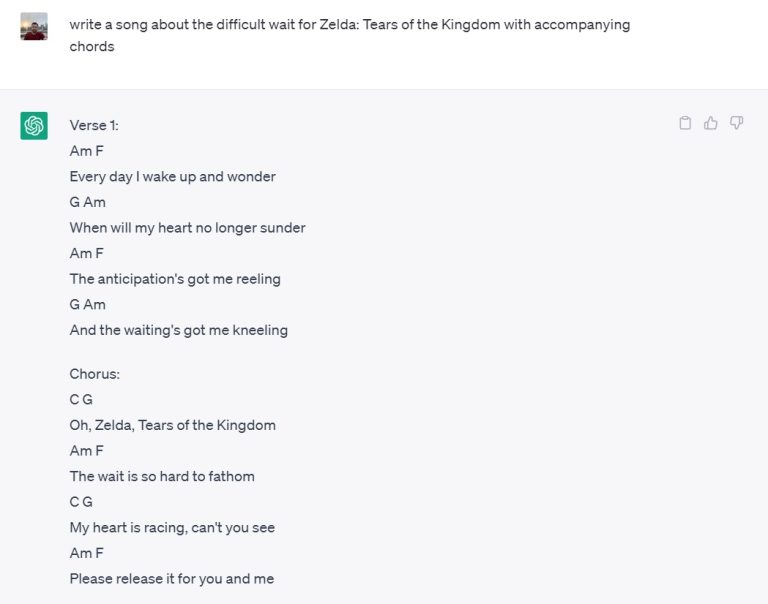Click the first 'G Am' chord line

[88, 202]
